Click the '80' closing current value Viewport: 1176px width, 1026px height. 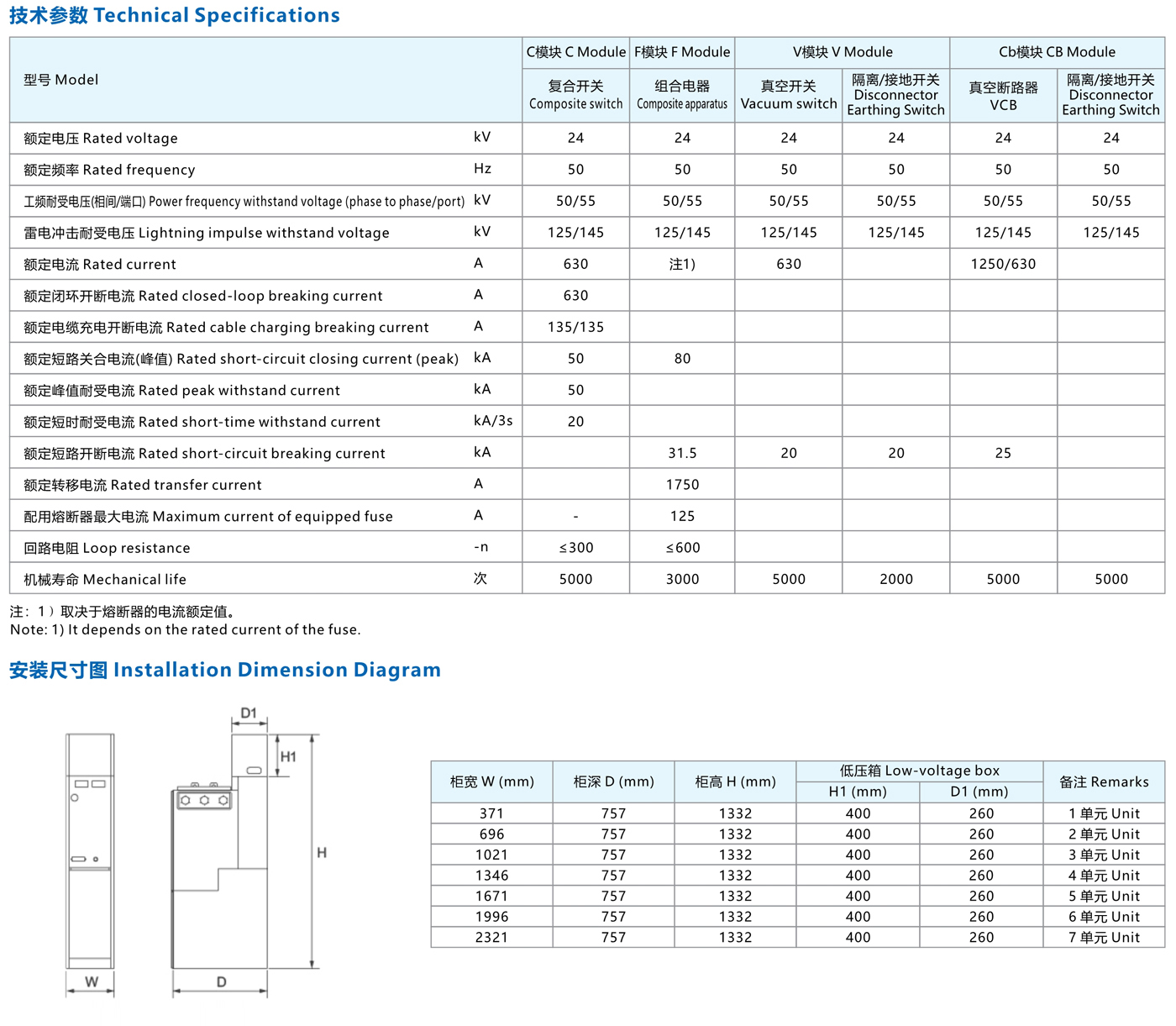pyautogui.click(x=682, y=359)
